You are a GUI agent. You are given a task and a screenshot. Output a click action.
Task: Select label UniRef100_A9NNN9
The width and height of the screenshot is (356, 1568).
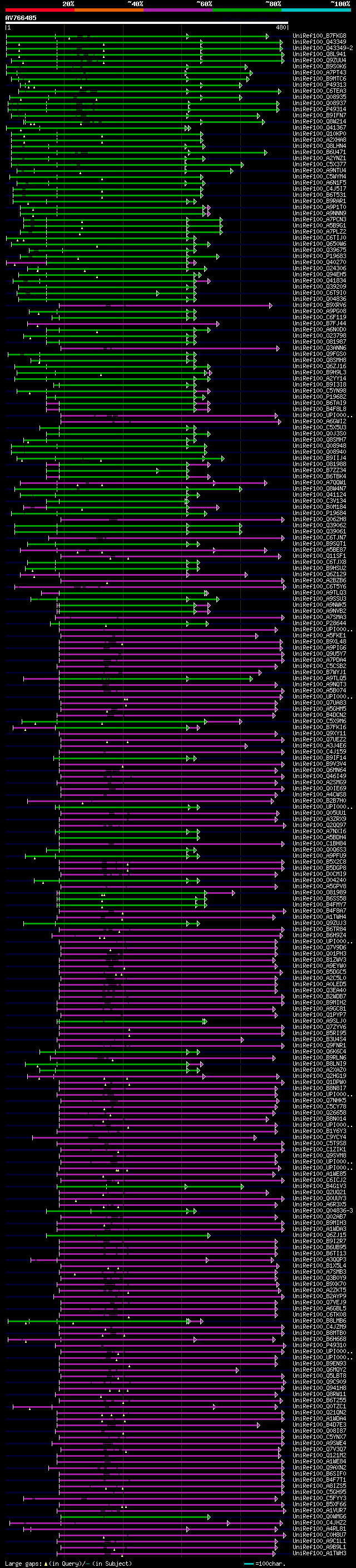[319, 213]
